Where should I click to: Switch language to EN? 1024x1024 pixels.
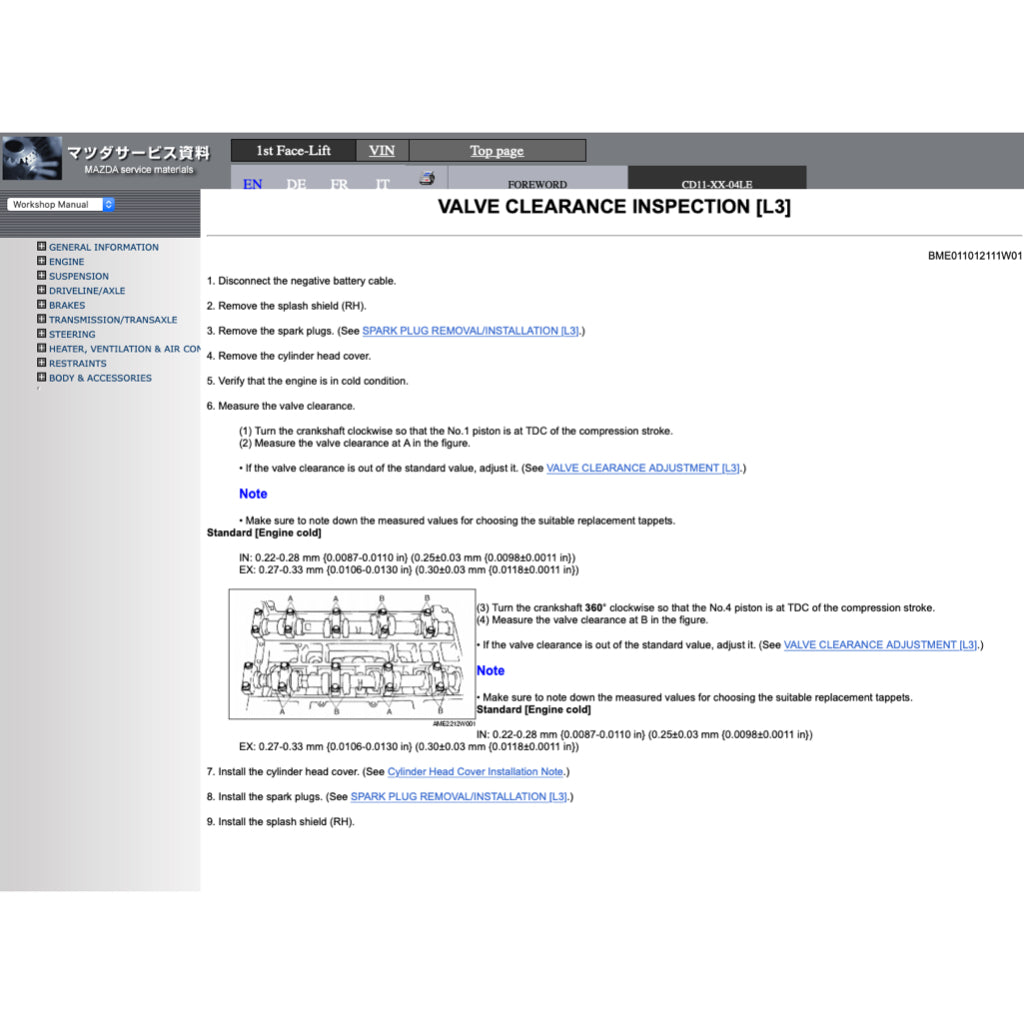(x=253, y=184)
